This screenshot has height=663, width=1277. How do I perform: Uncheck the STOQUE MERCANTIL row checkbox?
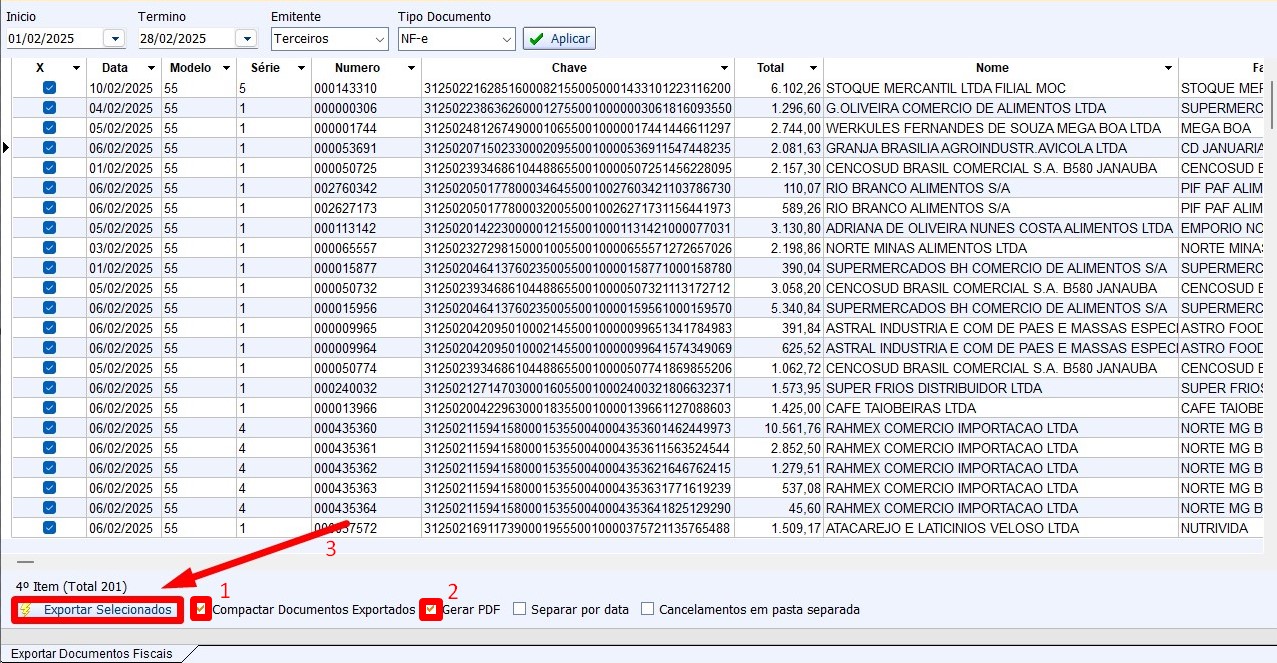(x=49, y=88)
